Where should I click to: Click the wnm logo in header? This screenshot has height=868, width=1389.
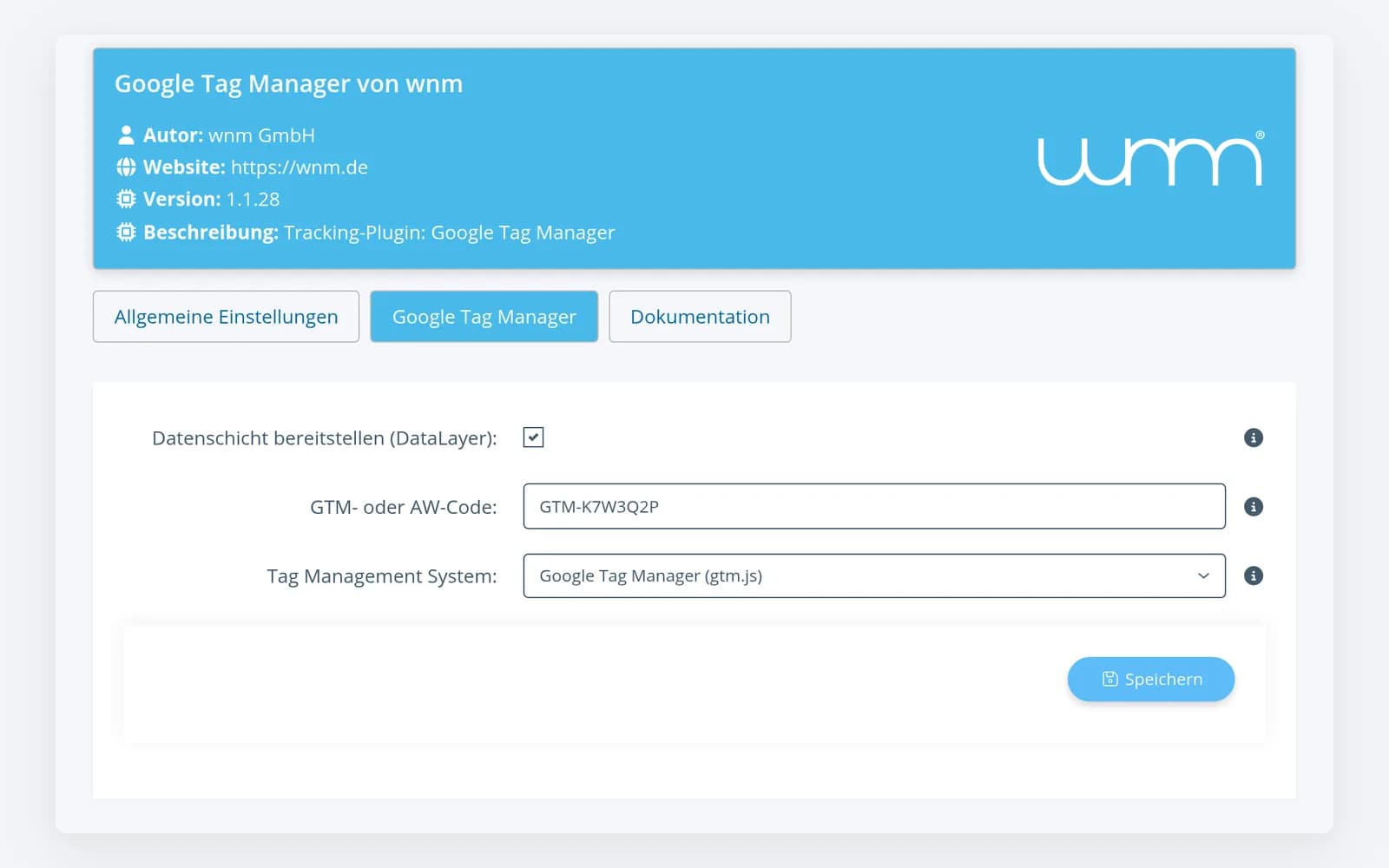1151,159
